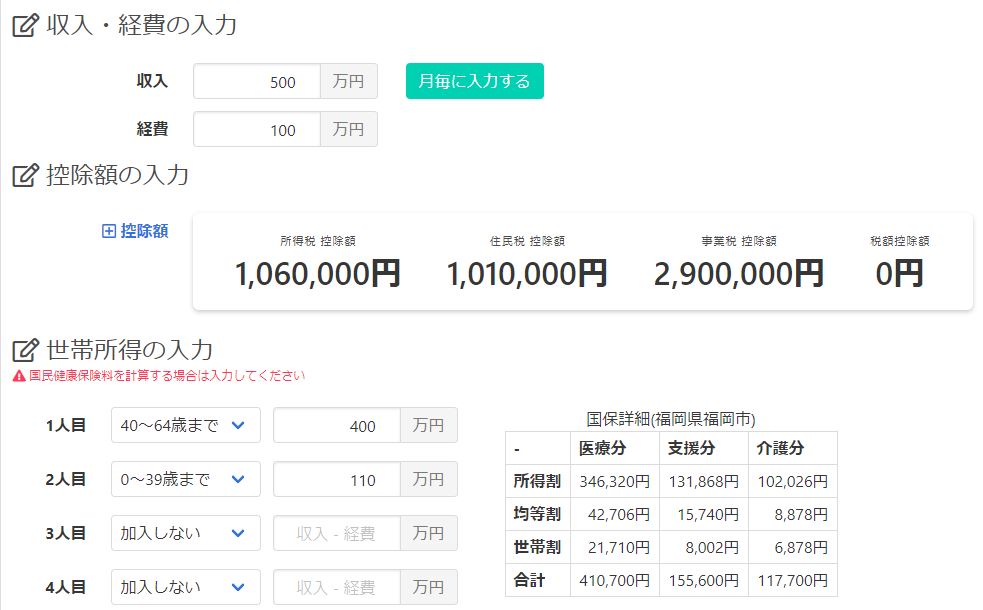This screenshot has height=610, width=983.
Task: Click the 万円 unit label beside 経費
Action: [x=349, y=129]
